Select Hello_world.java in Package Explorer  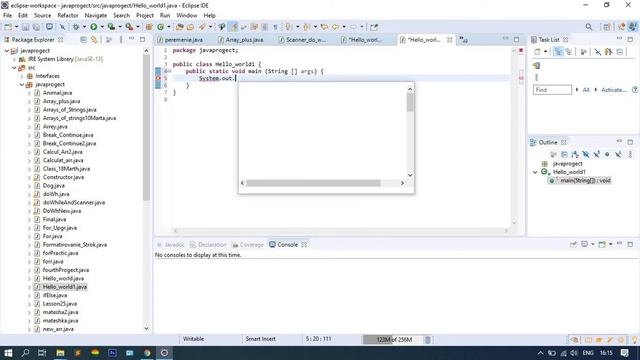63,278
